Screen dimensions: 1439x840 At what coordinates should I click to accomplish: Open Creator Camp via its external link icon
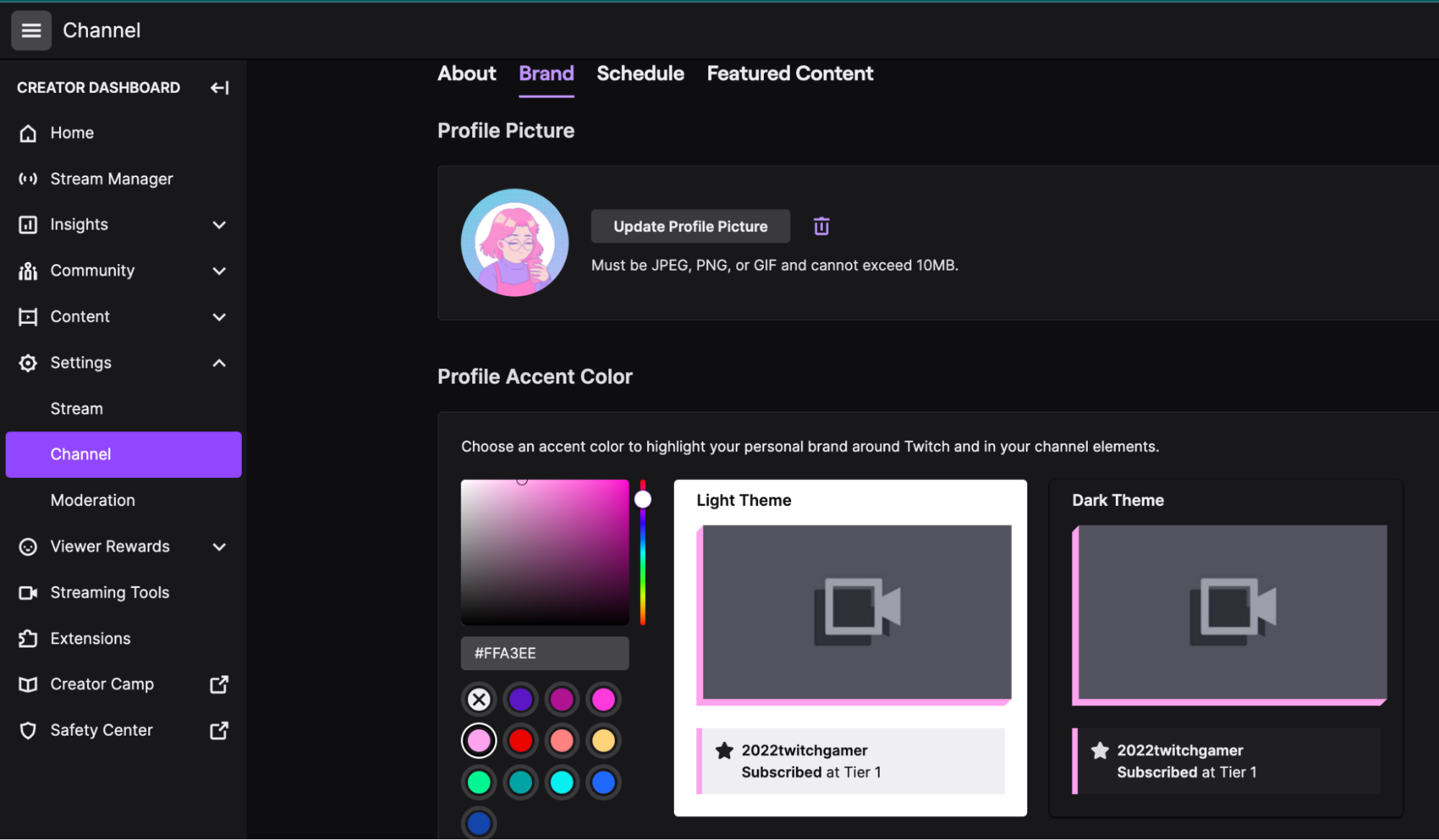pyautogui.click(x=218, y=684)
